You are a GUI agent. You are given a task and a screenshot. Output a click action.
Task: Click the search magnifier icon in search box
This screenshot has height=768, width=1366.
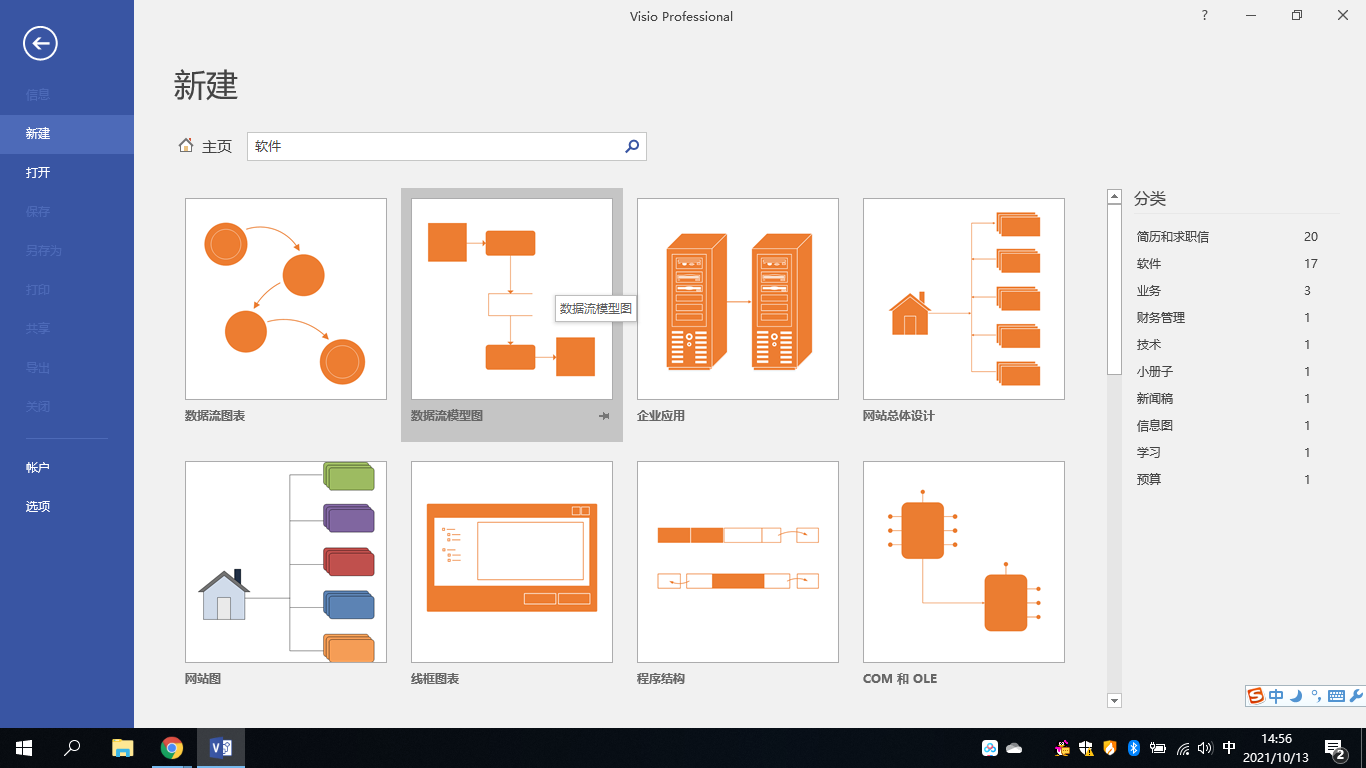632,146
